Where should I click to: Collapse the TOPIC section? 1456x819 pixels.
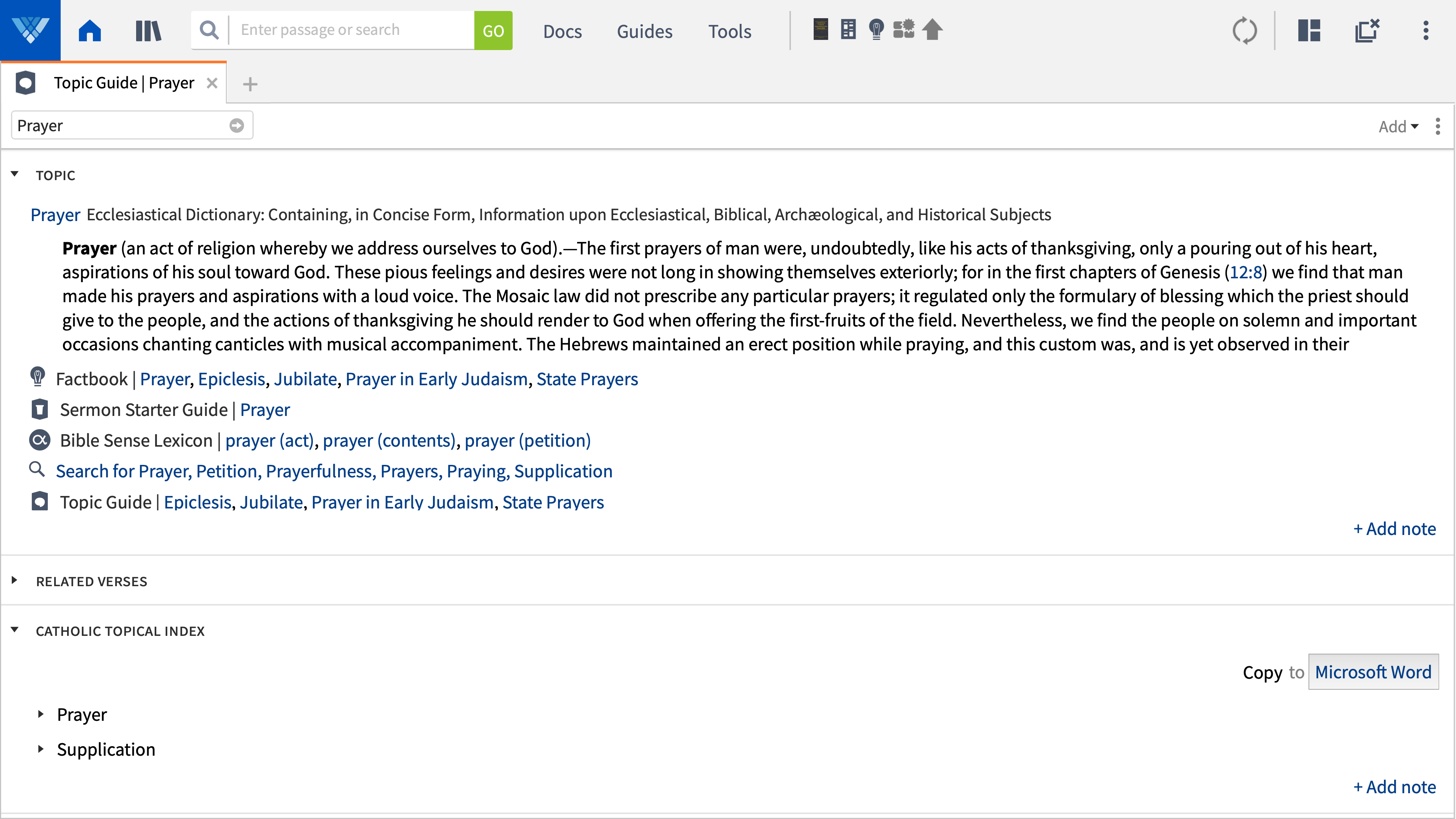(14, 174)
